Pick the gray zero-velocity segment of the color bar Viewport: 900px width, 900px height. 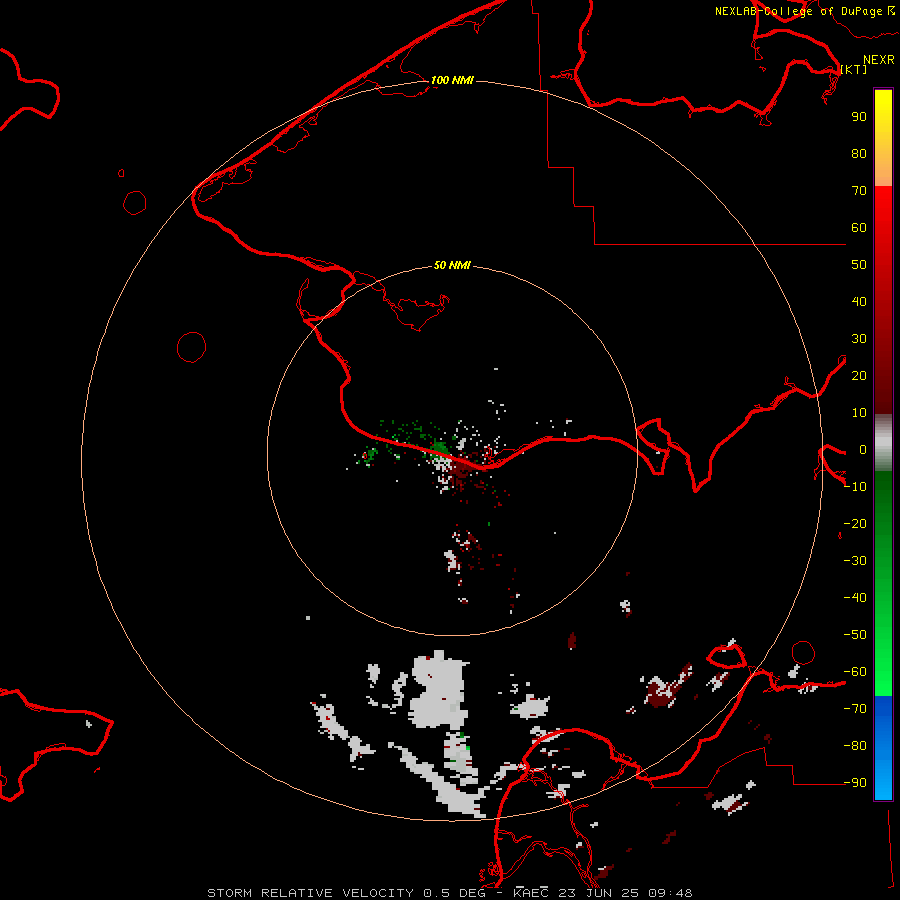[x=883, y=443]
